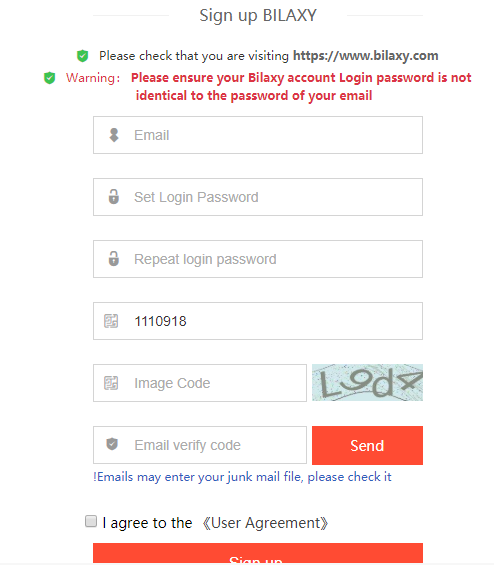The image size is (494, 565).
Task: Click the code icon beside 1110918
Action: (x=111, y=321)
